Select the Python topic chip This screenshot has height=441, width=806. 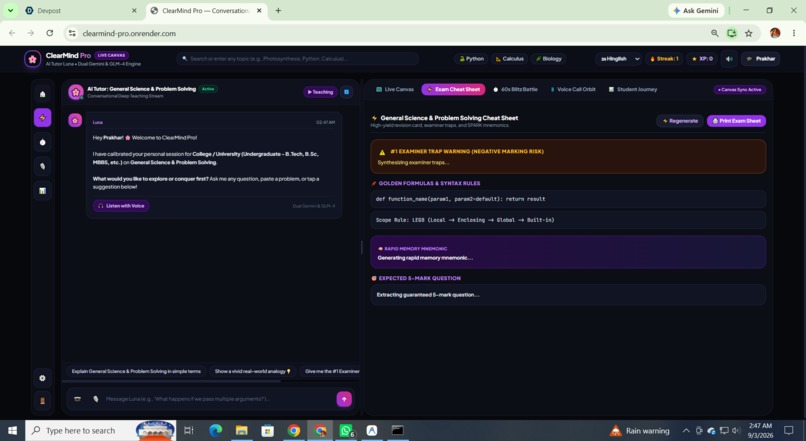471,59
